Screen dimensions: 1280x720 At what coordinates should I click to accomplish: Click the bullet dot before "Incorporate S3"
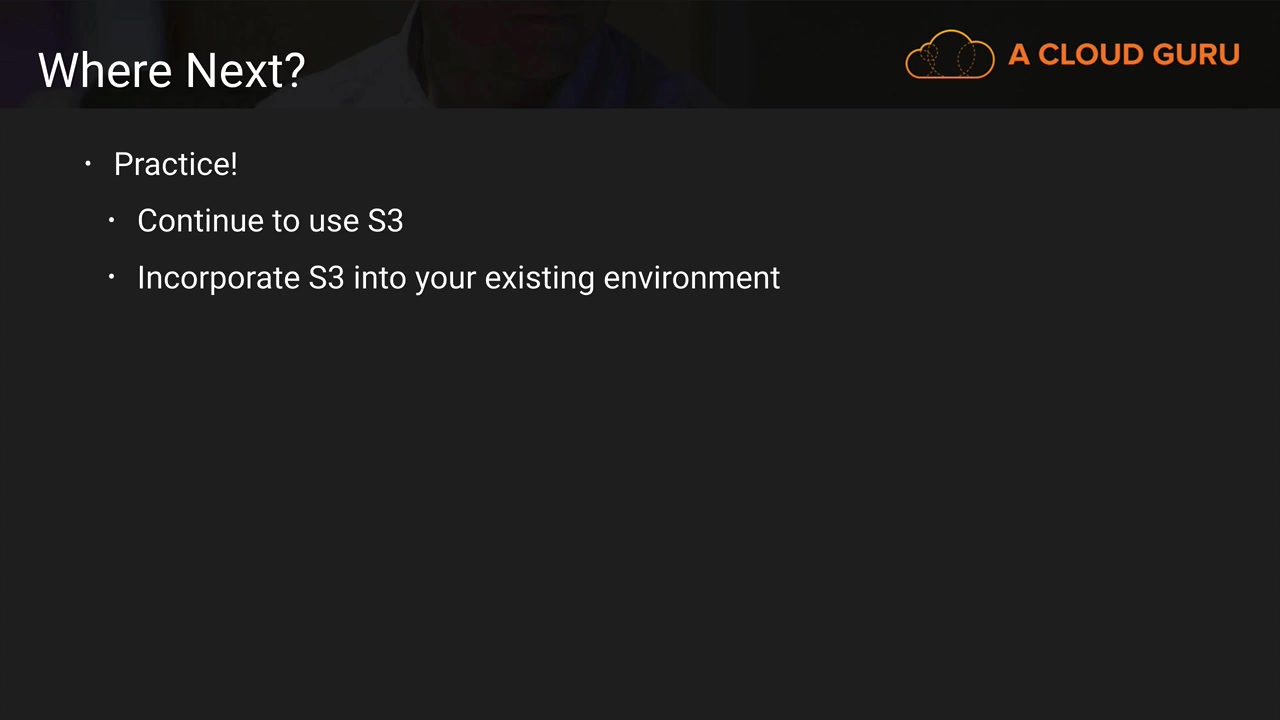[112, 277]
